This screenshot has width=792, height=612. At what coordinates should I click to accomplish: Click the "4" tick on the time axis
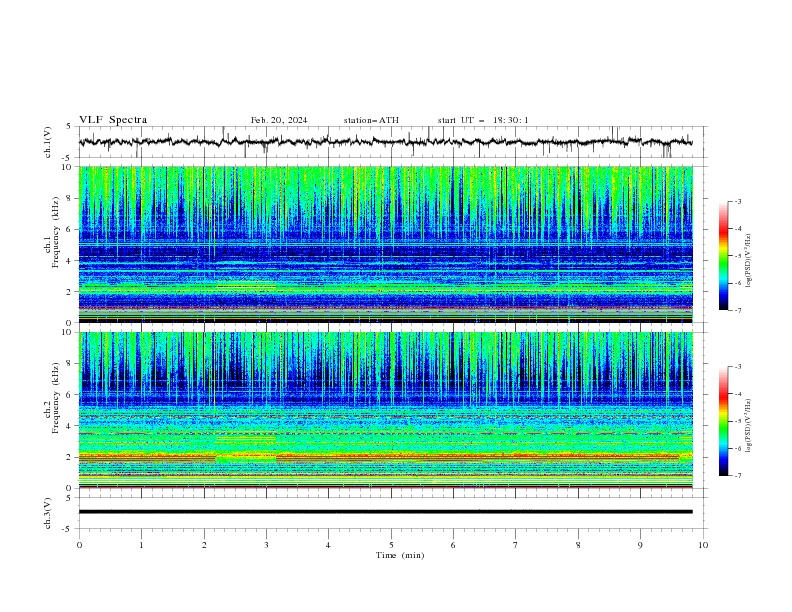[328, 545]
